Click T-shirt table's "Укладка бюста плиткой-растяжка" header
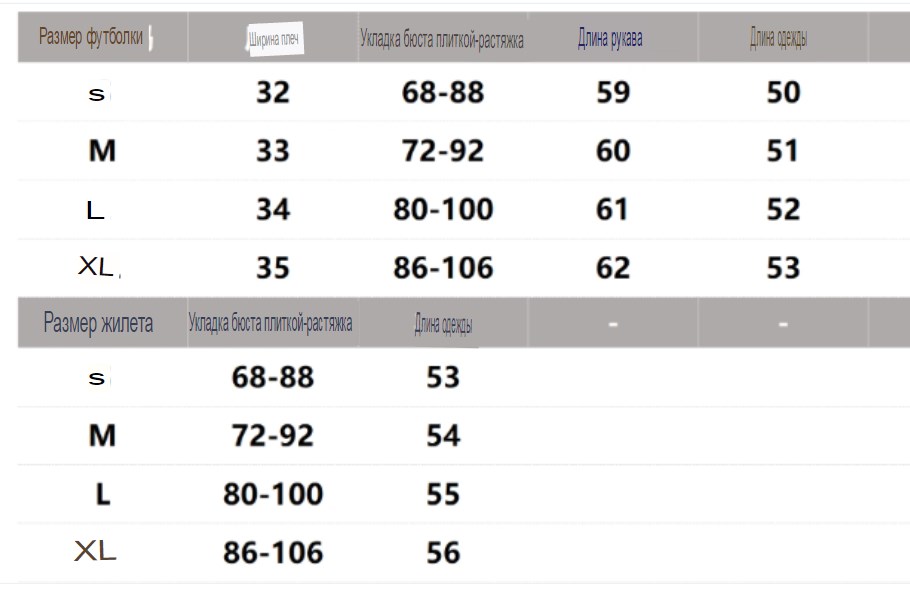The image size is (910, 610). tap(442, 40)
